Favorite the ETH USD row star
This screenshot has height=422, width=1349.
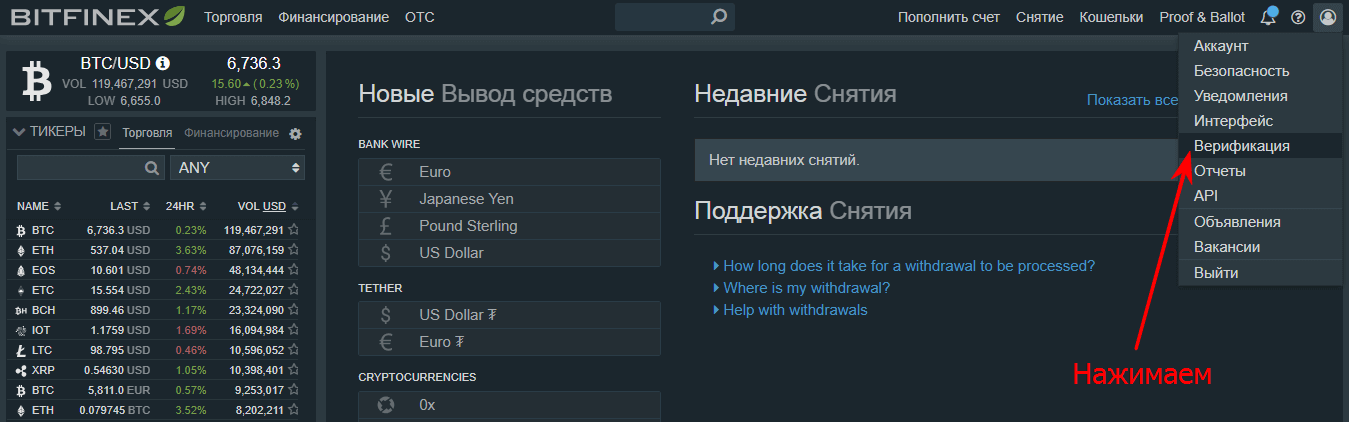pos(294,250)
